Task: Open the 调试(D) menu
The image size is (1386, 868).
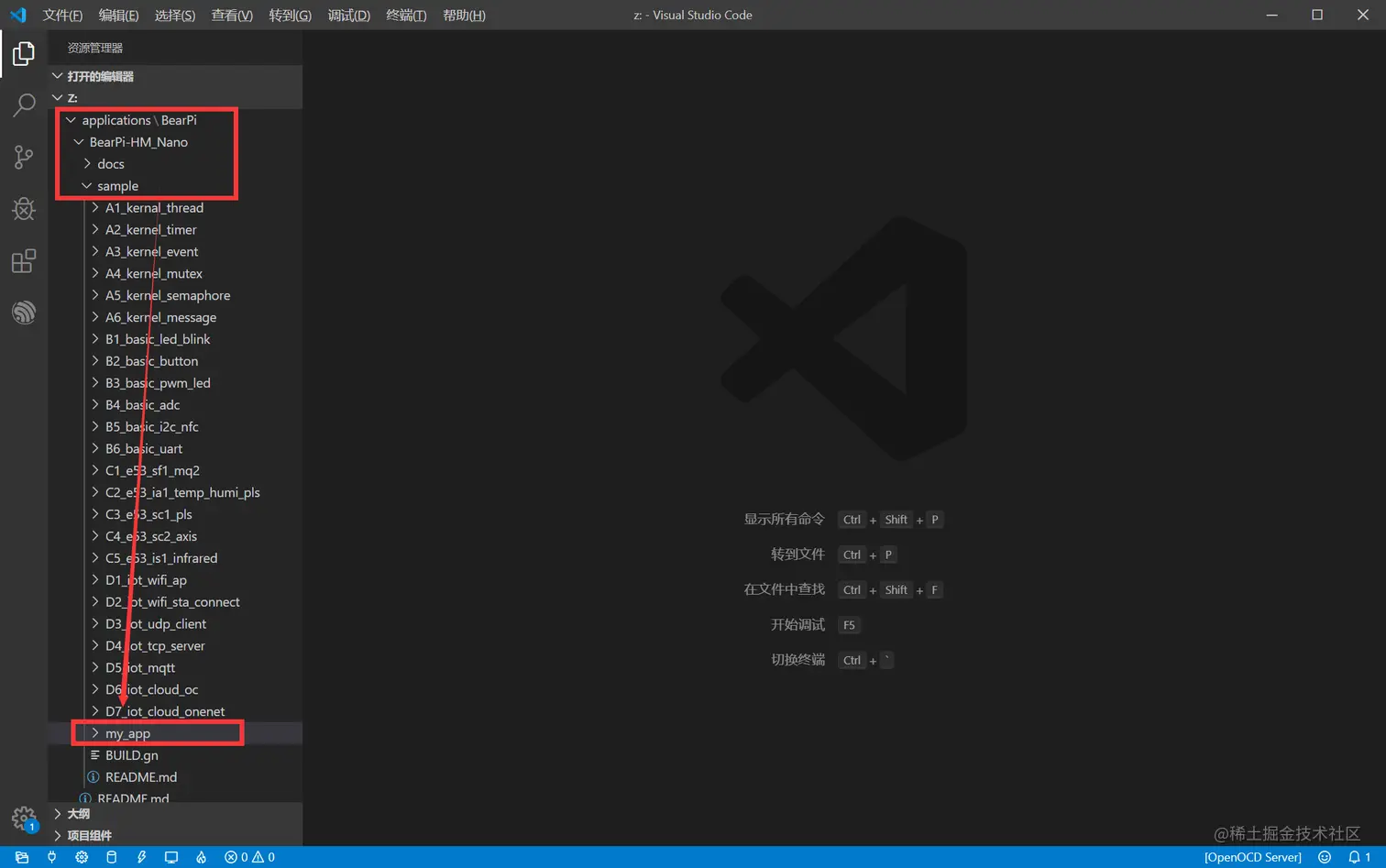Action: (x=349, y=15)
